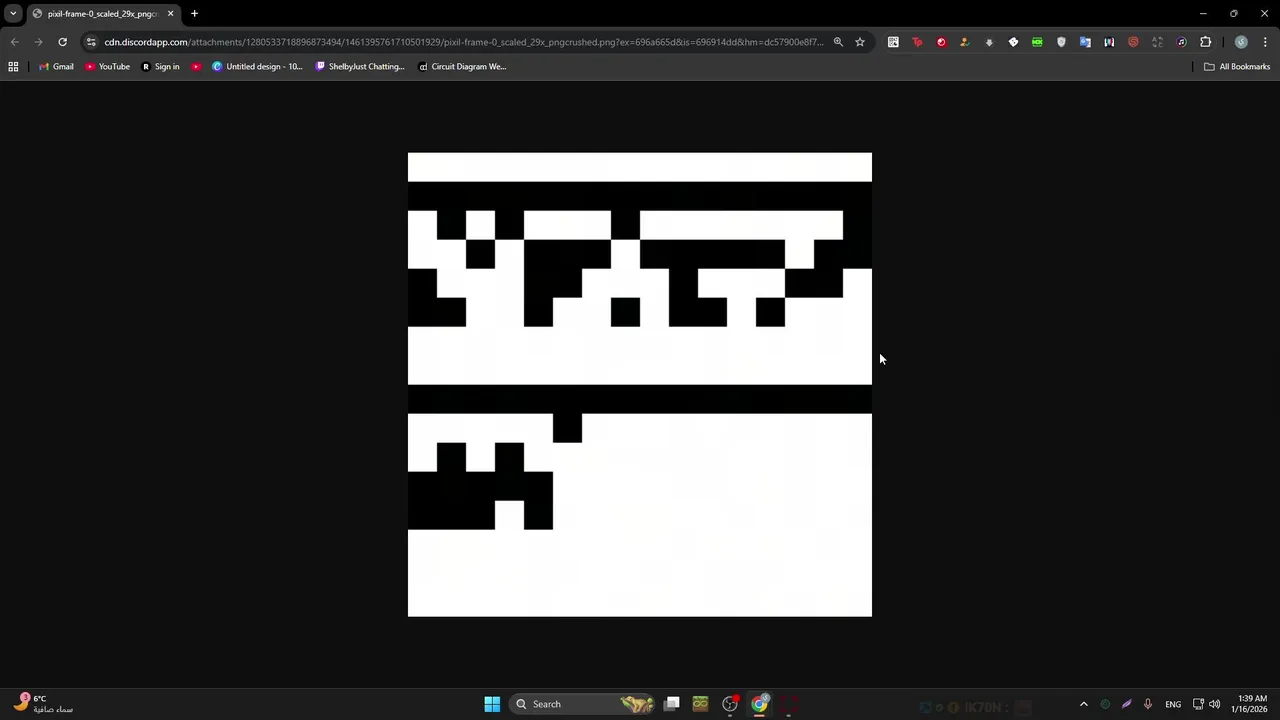Open the Gmail bookmark

click(56, 66)
